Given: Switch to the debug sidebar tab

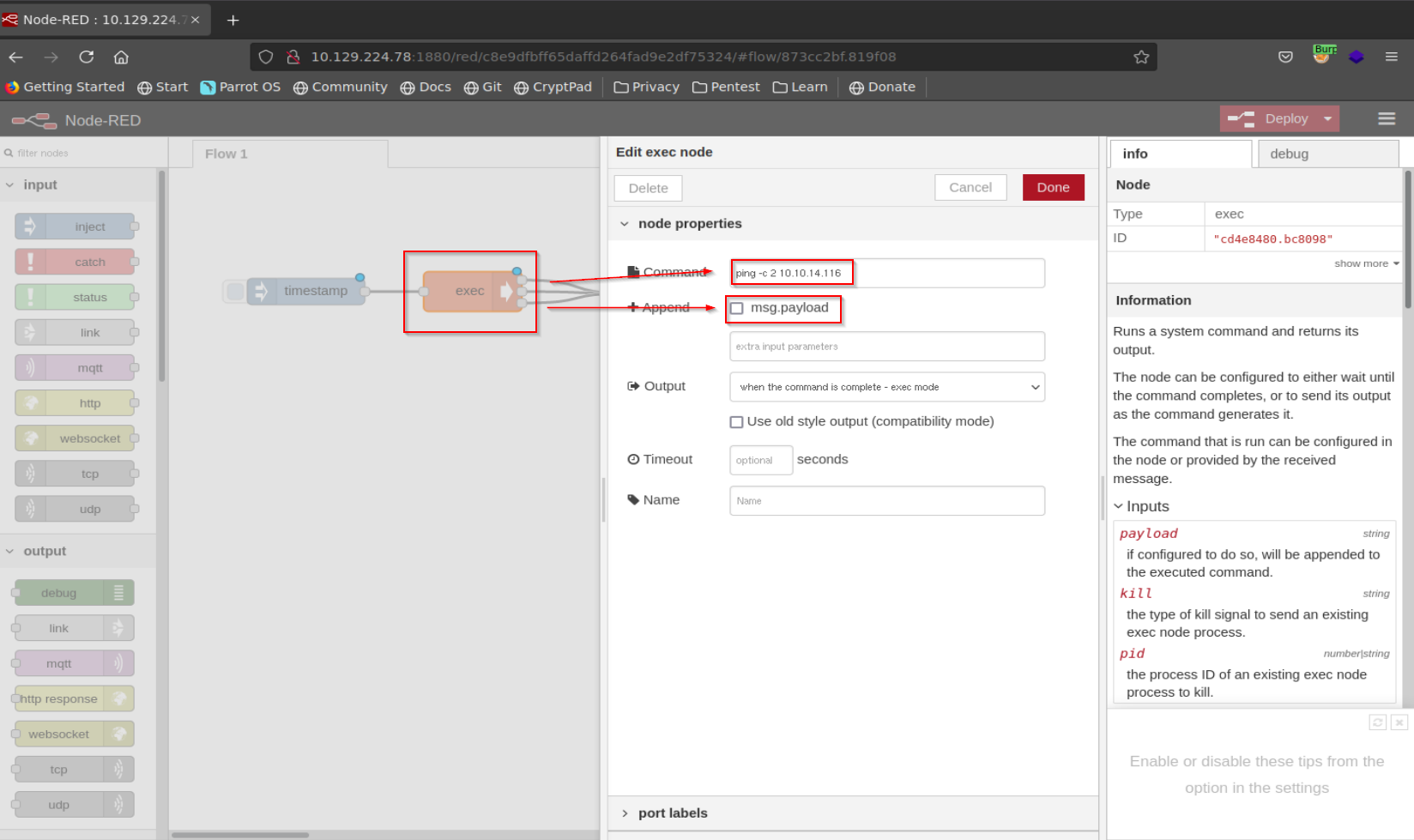Looking at the screenshot, I should click(1328, 154).
